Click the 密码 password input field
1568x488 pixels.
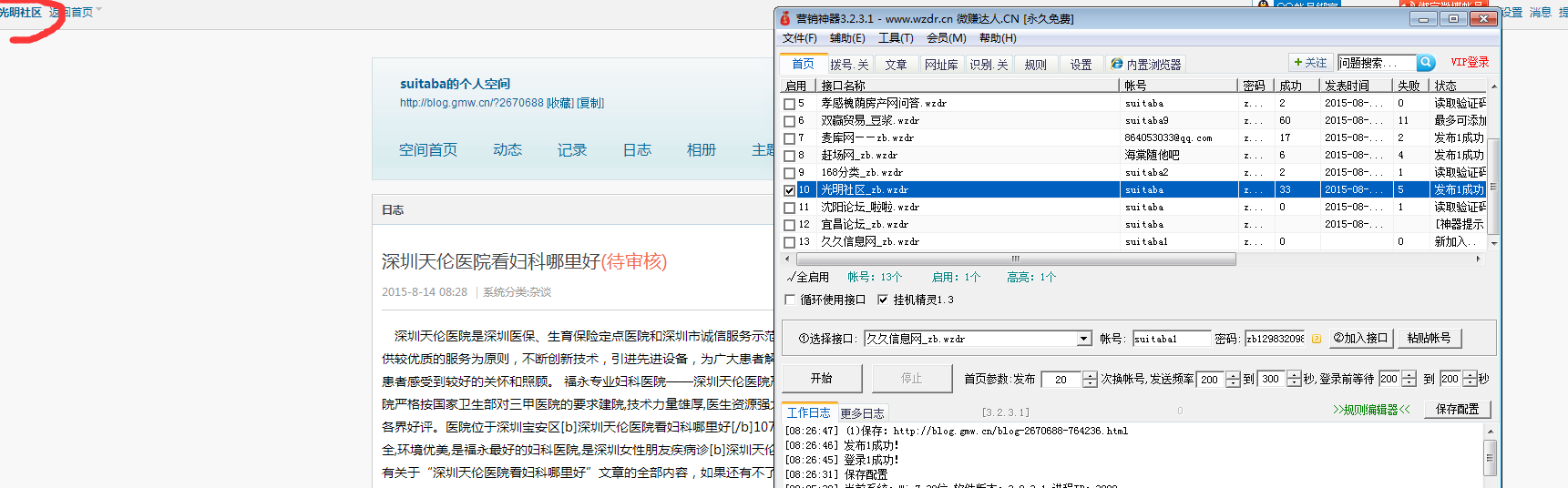pyautogui.click(x=1275, y=339)
